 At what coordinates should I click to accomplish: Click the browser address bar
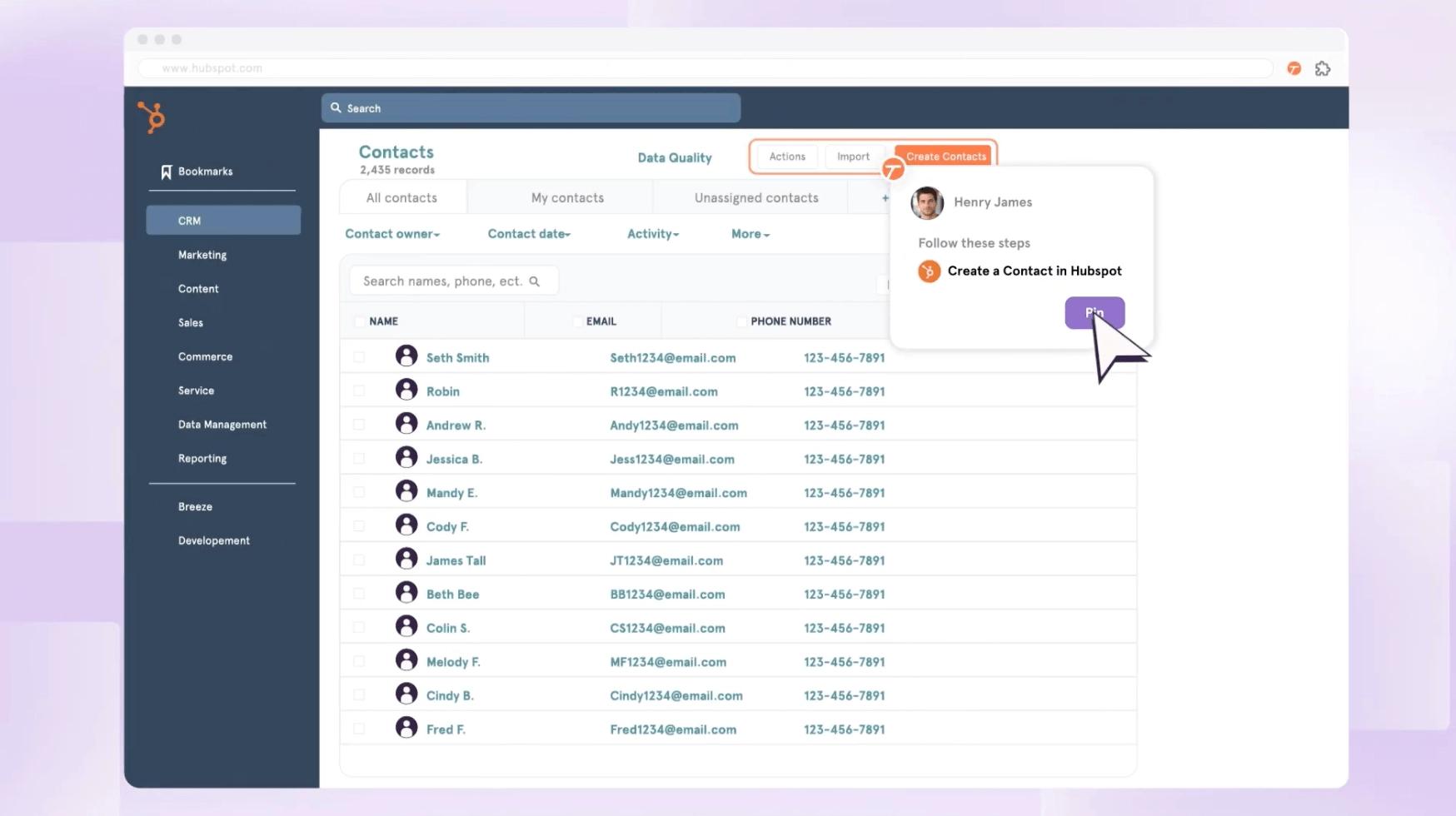(706, 68)
